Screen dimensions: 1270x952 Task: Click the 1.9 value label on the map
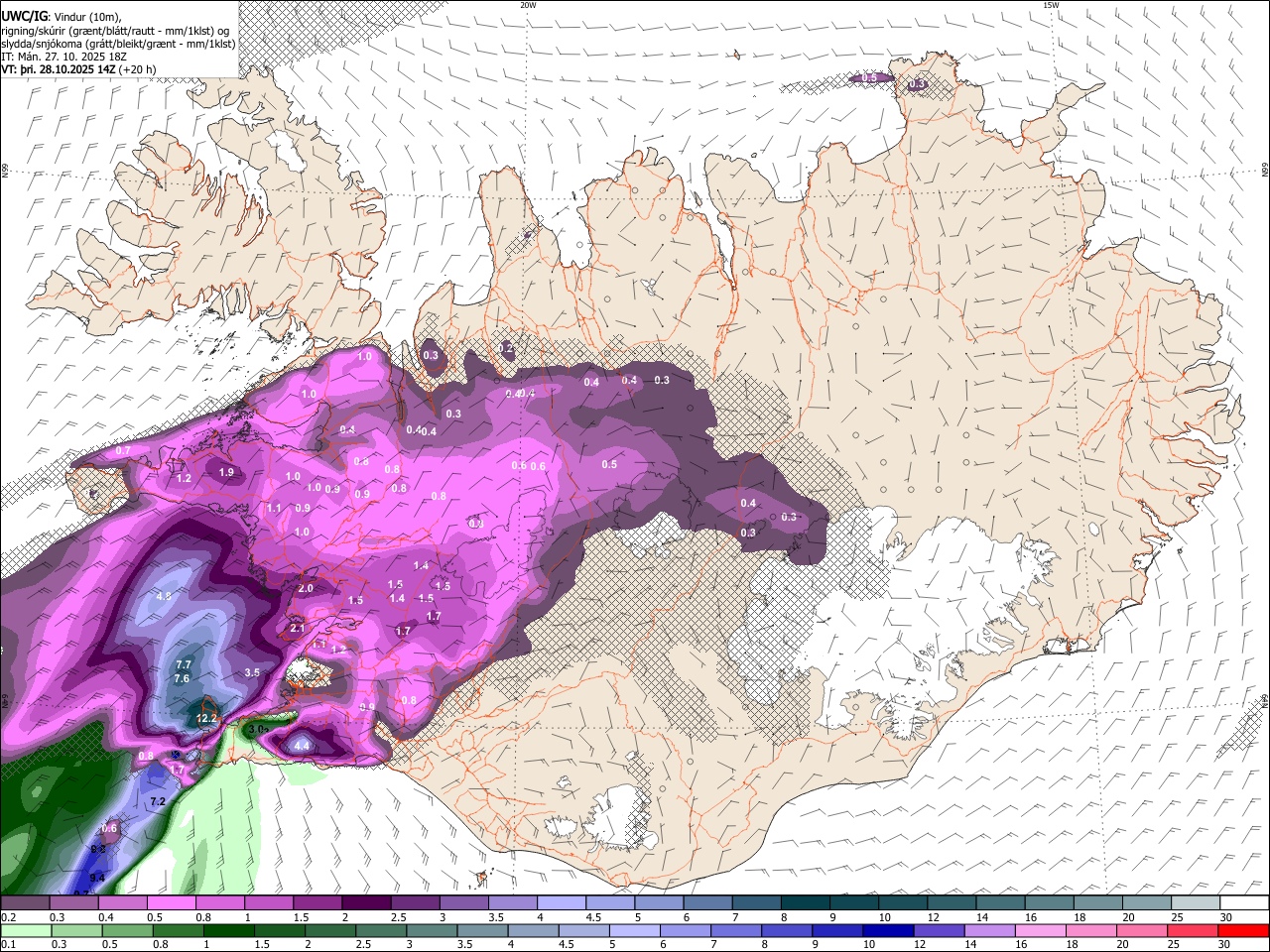226,472
